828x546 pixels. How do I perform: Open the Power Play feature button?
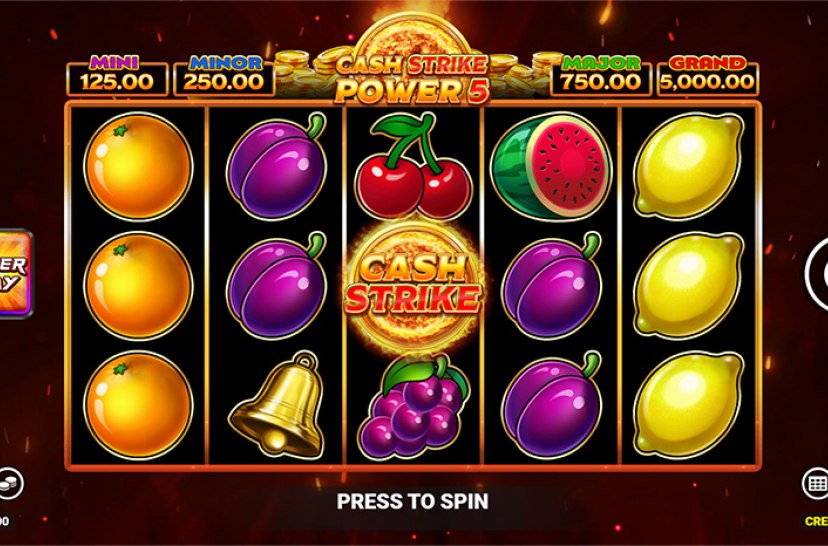tap(16, 274)
